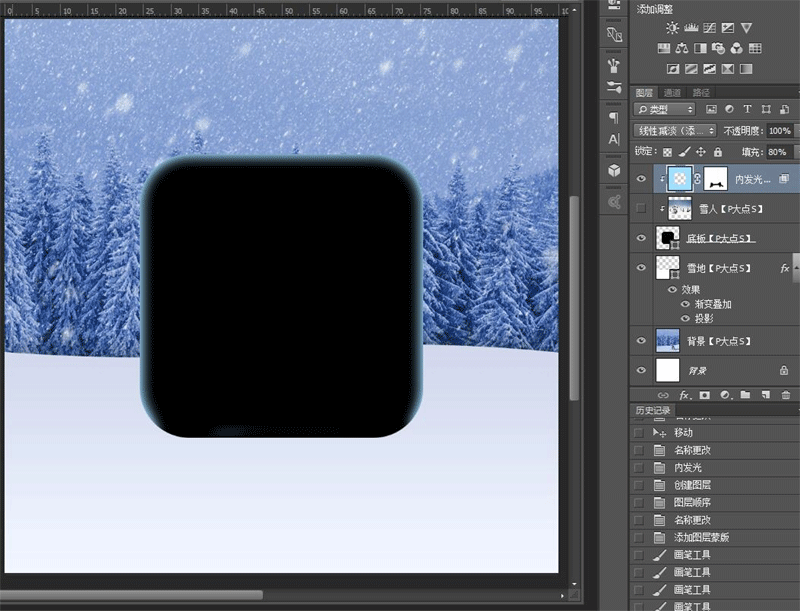Hide the 背景【P大点S】 layer
800x611 pixels.
pos(641,341)
